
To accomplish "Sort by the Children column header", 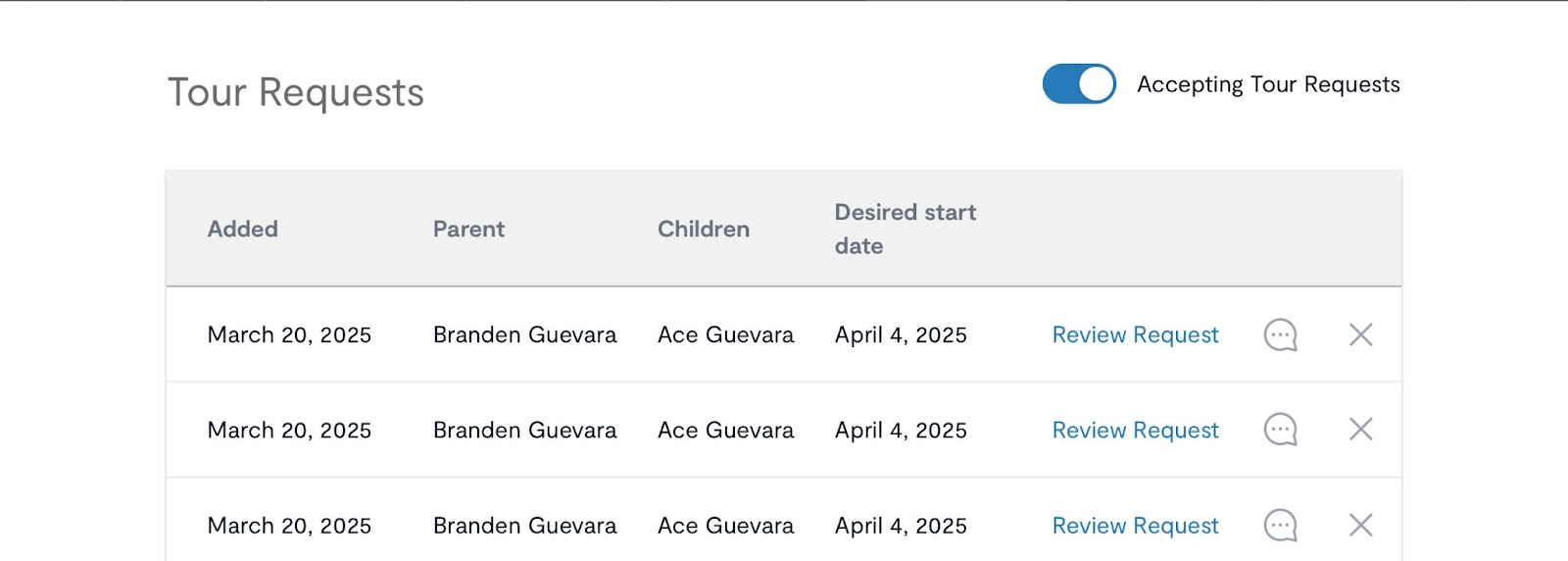I will coord(704,229).
